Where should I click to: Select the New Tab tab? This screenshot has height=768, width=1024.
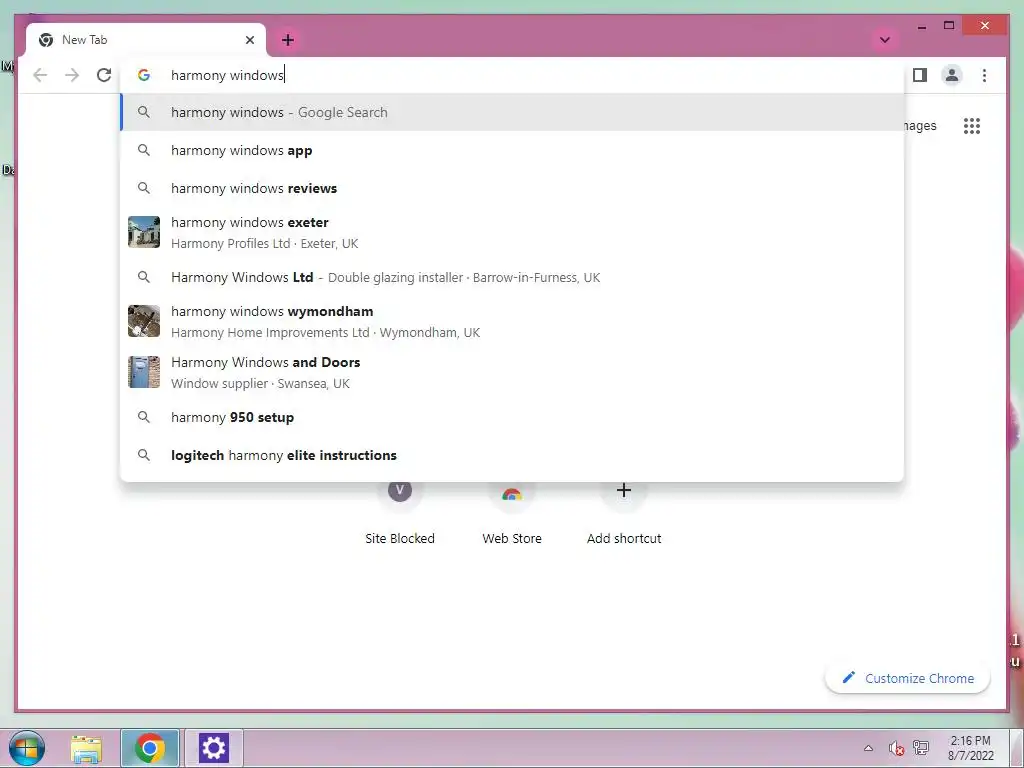pyautogui.click(x=146, y=40)
